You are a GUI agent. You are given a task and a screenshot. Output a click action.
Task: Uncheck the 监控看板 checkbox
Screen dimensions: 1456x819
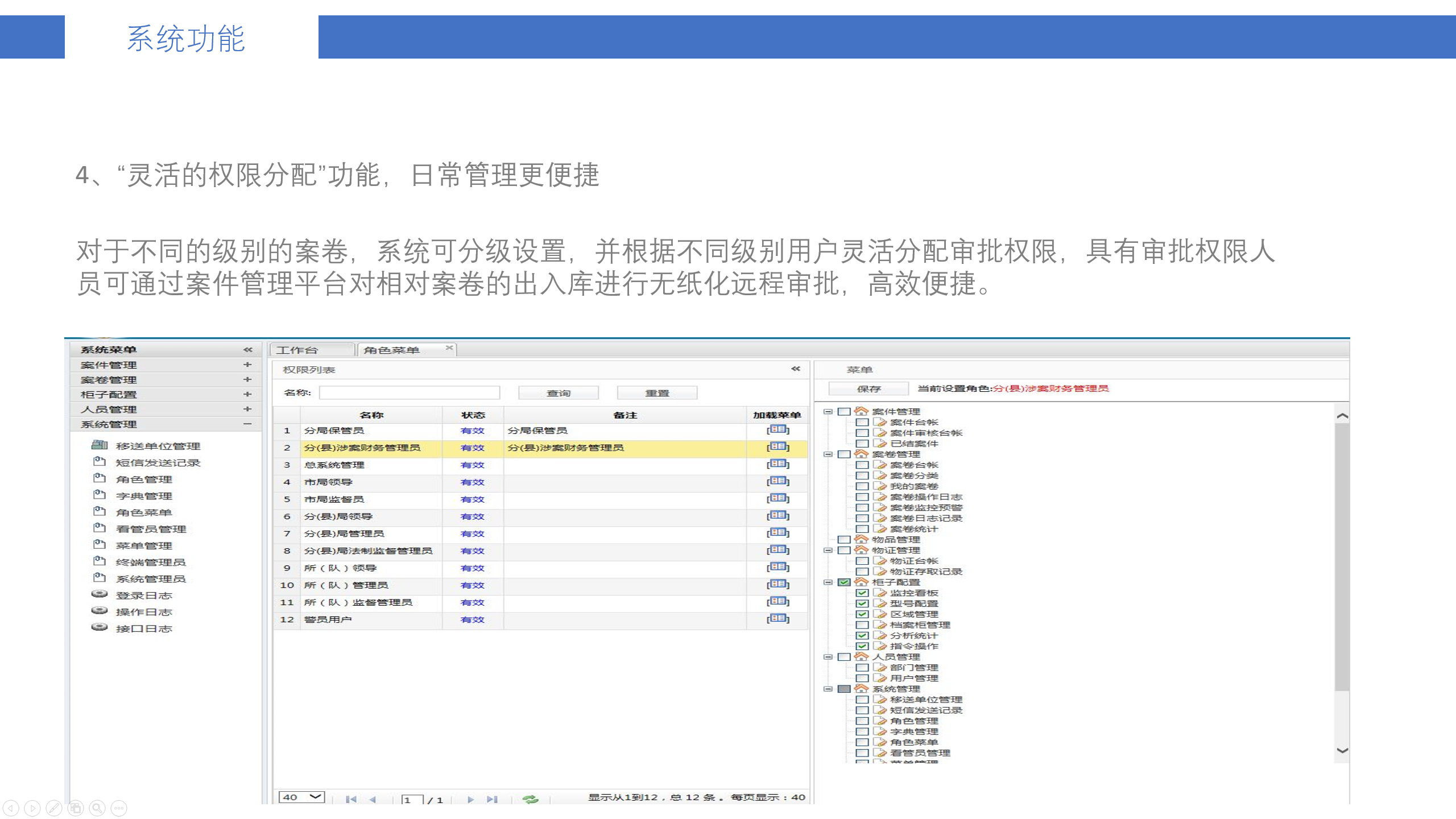pyautogui.click(x=862, y=593)
